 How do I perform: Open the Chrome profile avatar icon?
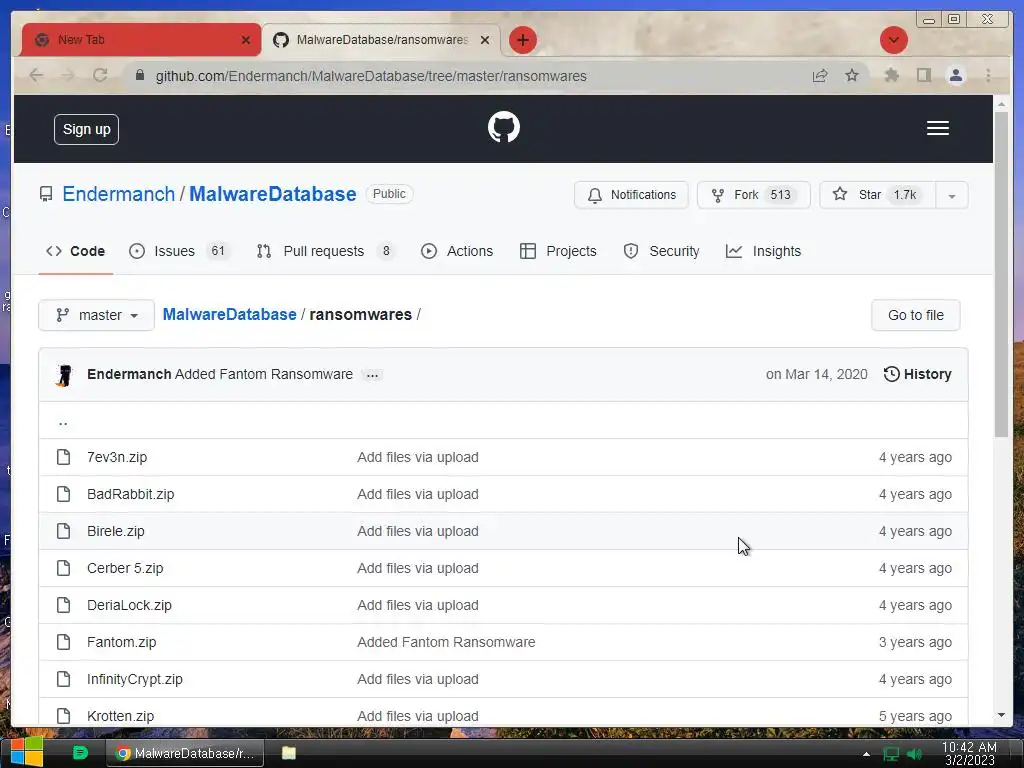pos(956,76)
